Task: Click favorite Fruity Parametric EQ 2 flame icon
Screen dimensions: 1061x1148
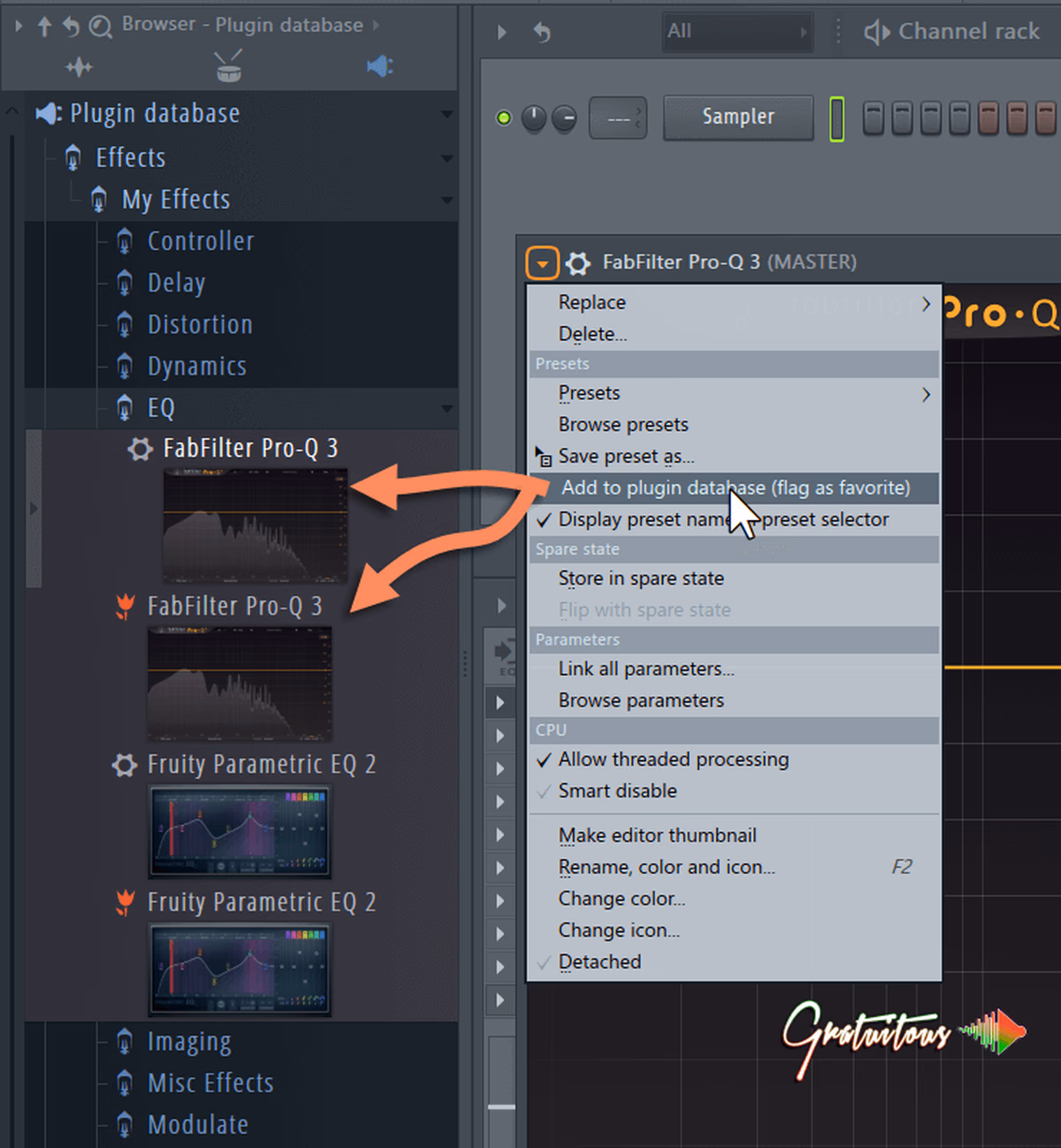Action: [125, 903]
